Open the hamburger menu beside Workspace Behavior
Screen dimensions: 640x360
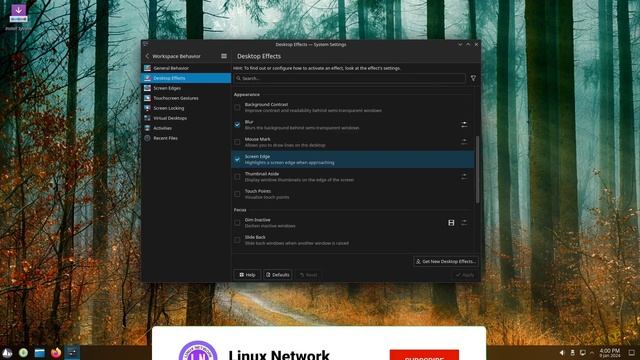[224, 56]
